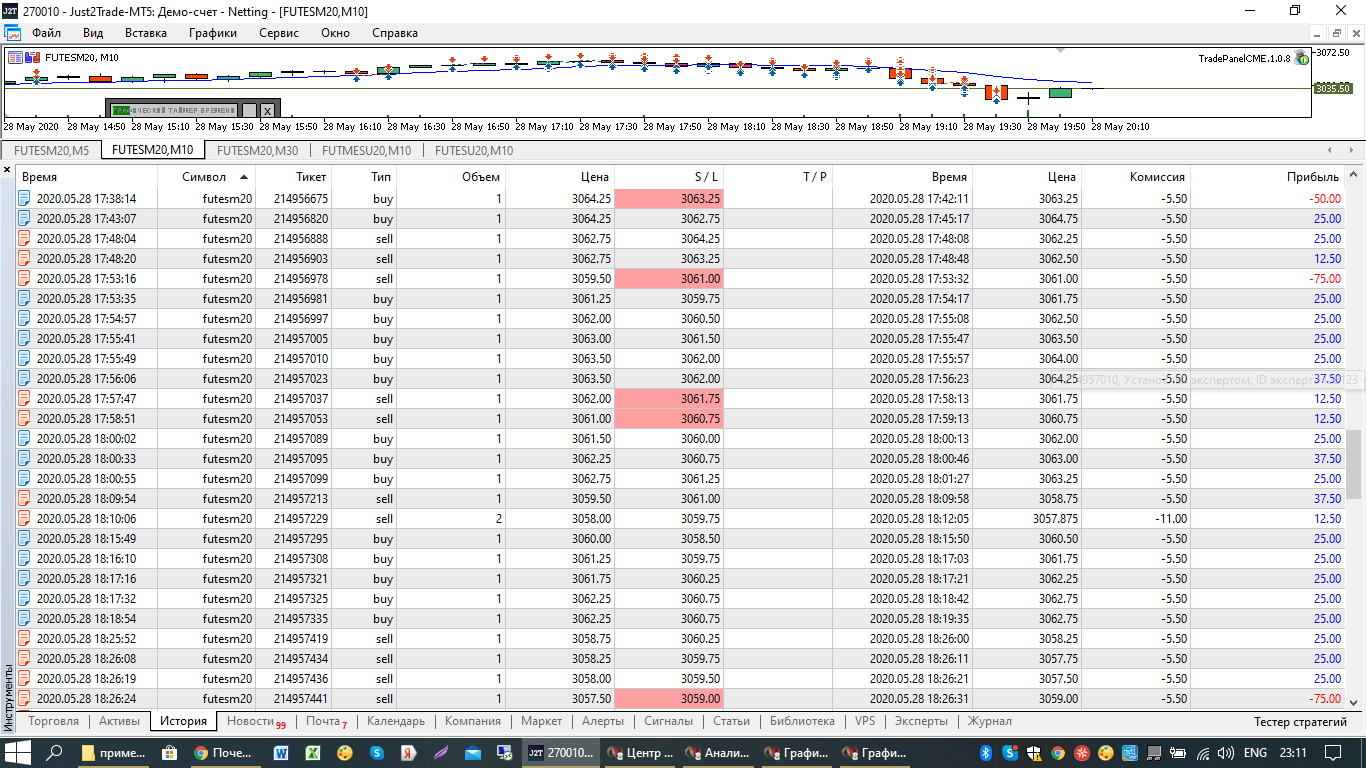Open the depth of market icon on chart
Image resolution: width=1366 pixels, height=768 pixels.
pyautogui.click(x=34, y=57)
